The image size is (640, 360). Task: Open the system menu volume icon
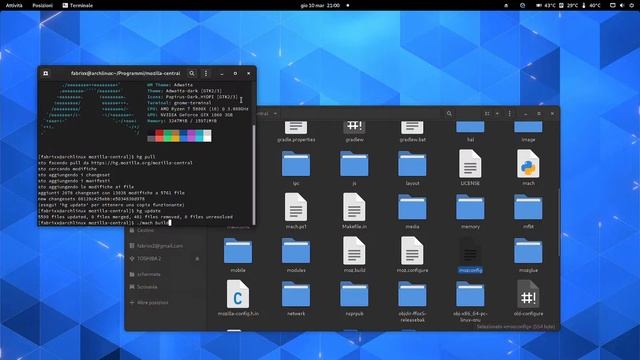coord(622,5)
